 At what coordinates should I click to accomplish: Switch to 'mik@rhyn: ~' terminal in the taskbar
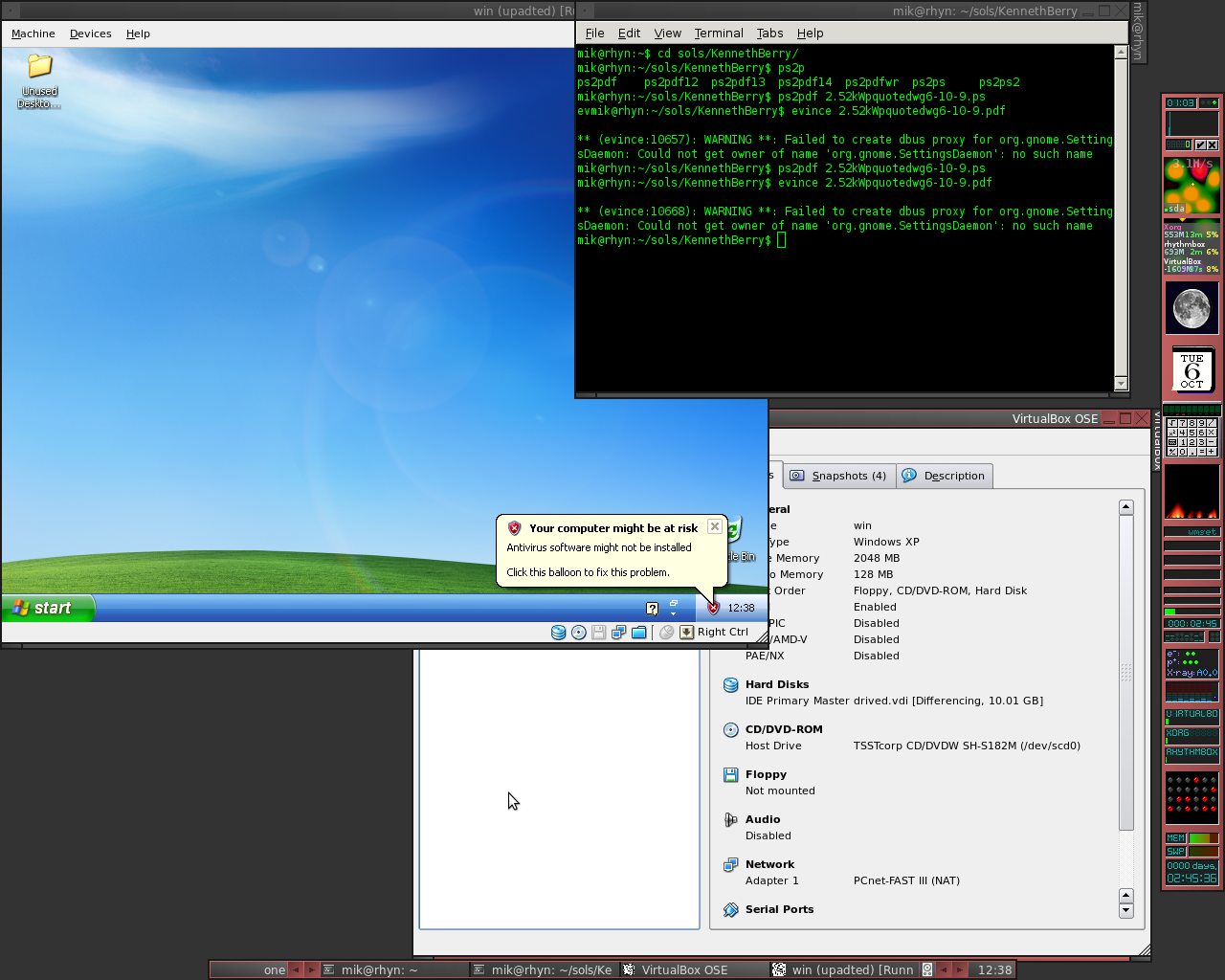[x=393, y=969]
